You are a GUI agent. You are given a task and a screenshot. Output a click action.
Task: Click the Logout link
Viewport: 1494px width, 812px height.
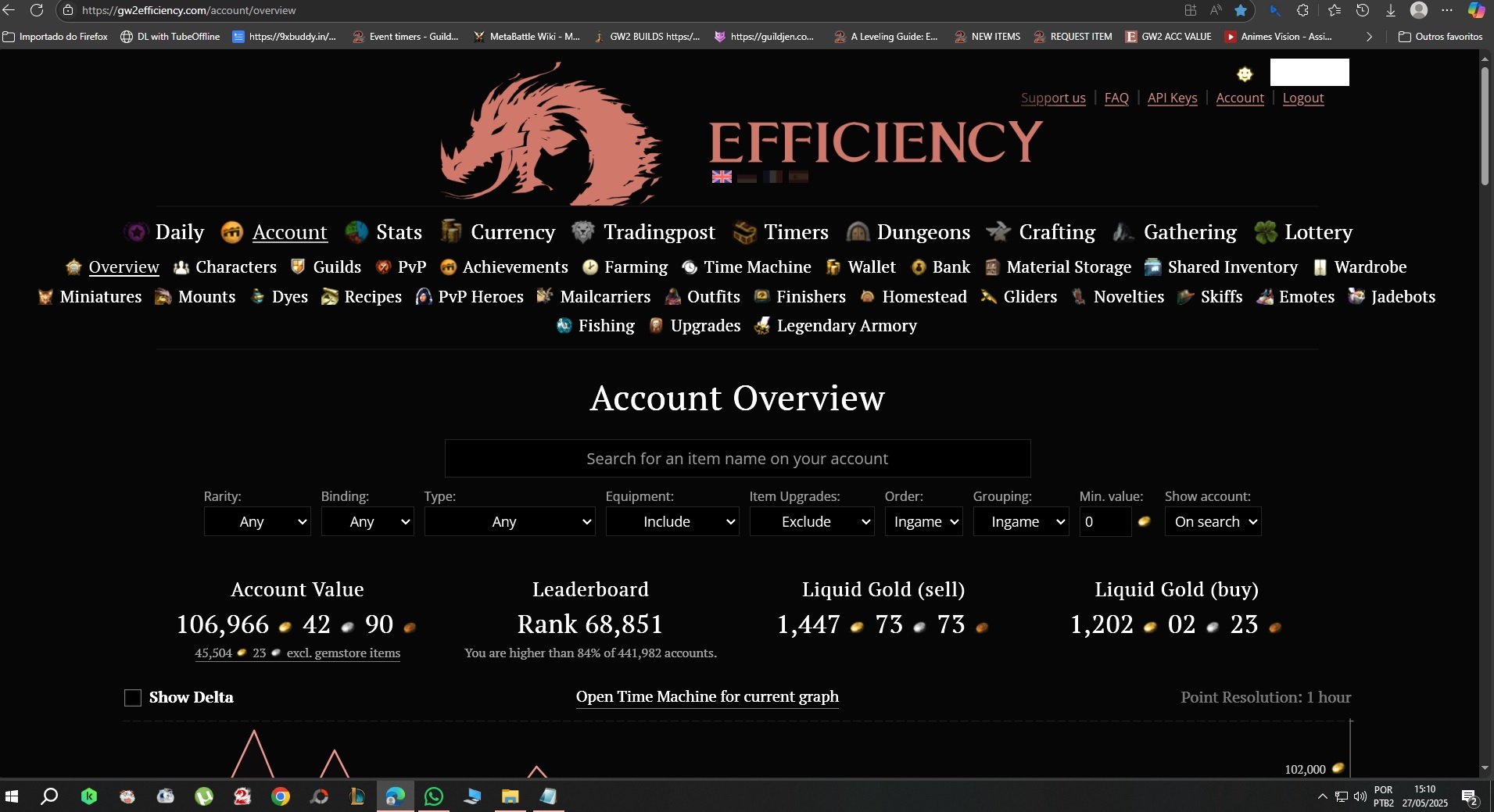click(x=1303, y=98)
